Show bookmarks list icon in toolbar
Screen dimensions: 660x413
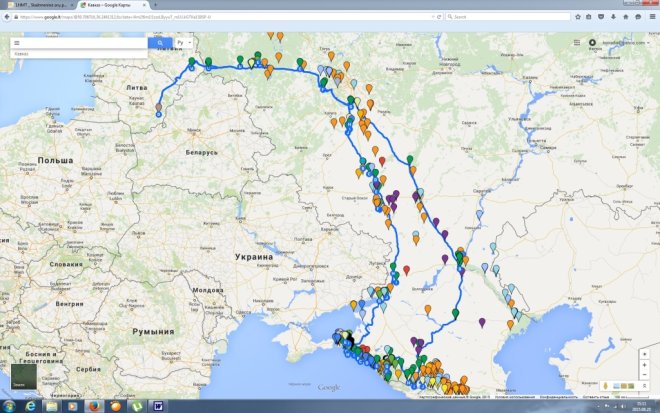tap(589, 17)
